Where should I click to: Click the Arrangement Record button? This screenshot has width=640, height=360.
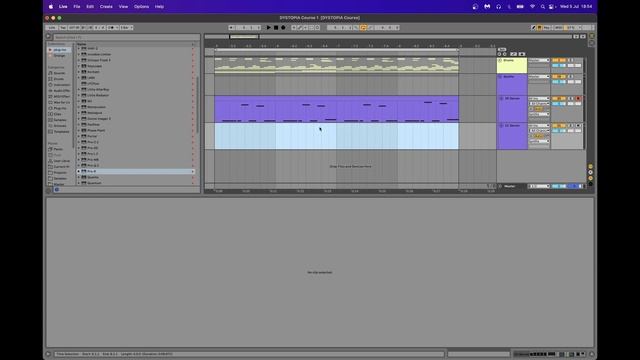[283, 28]
